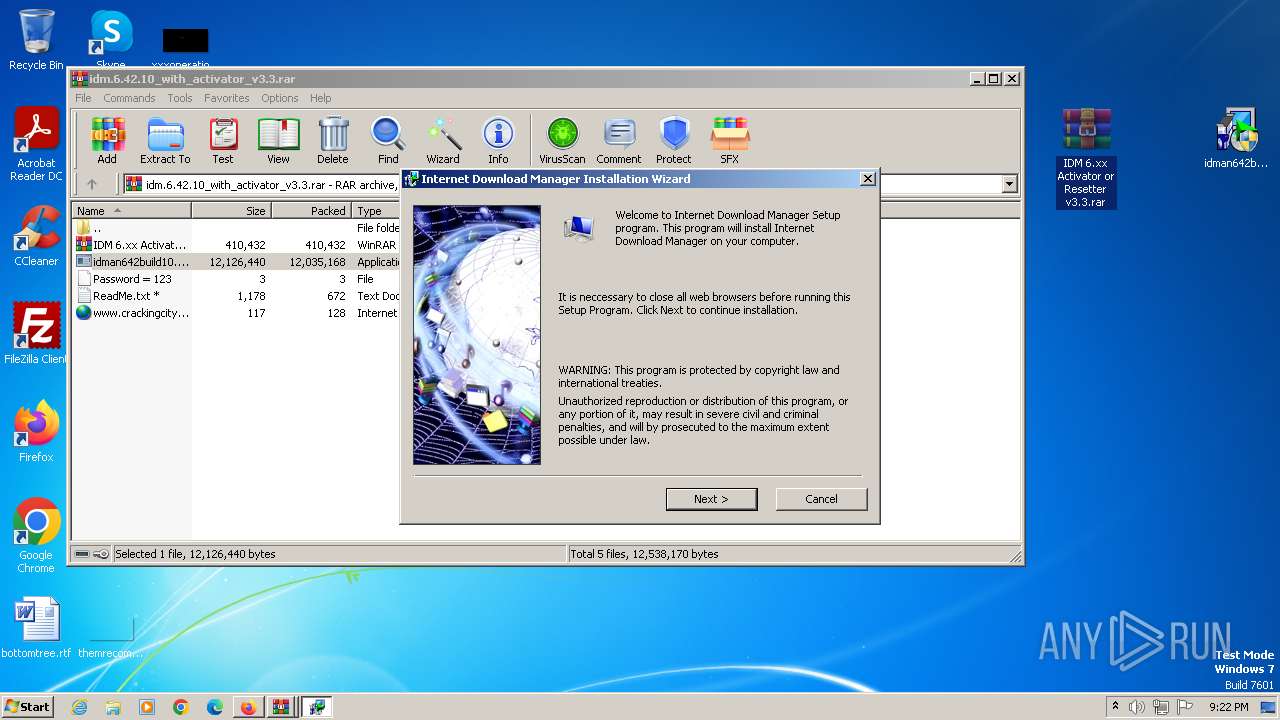Click the IDM installer taskbar button

[x=317, y=707]
